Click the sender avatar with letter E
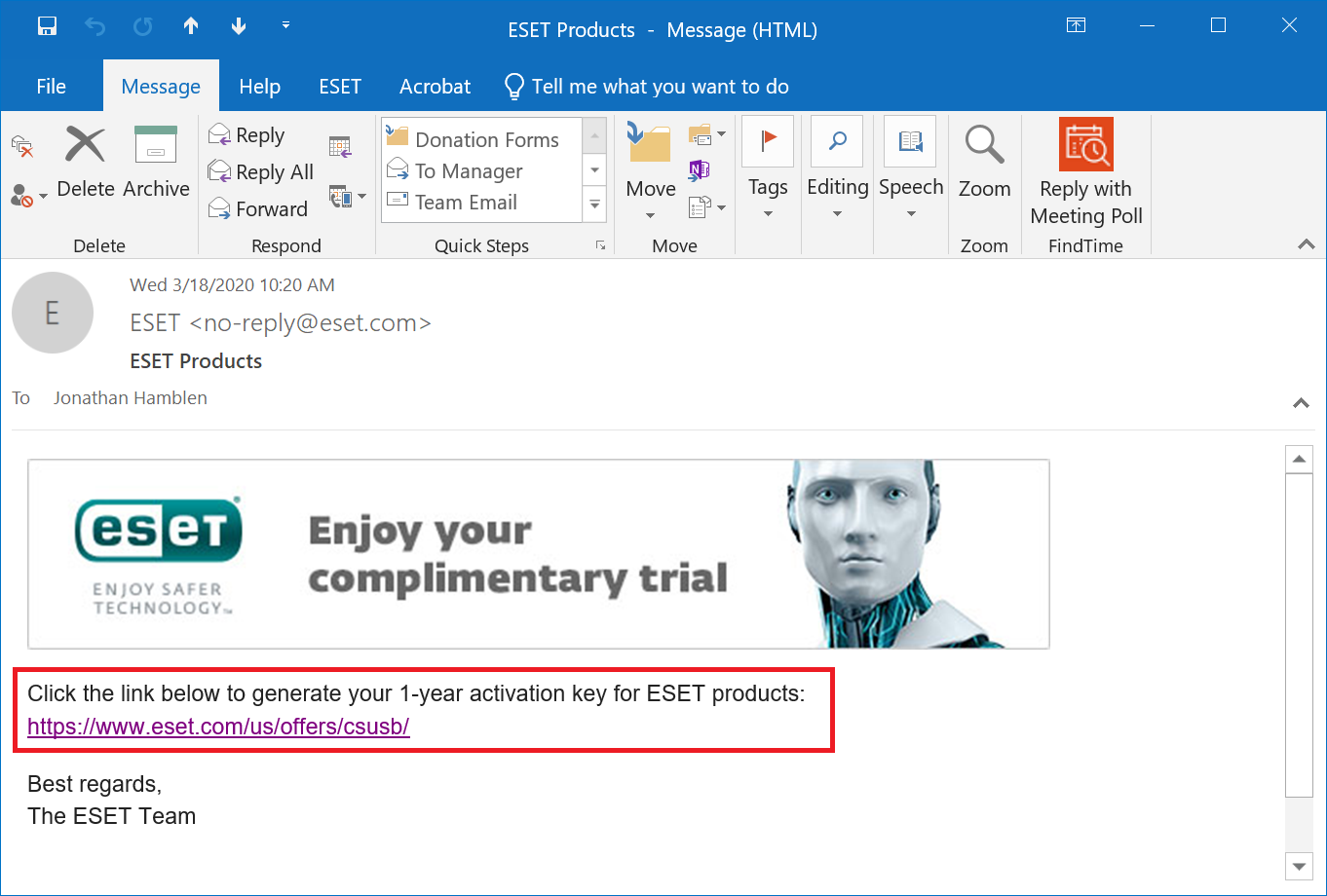The width and height of the screenshot is (1327, 896). tap(53, 313)
